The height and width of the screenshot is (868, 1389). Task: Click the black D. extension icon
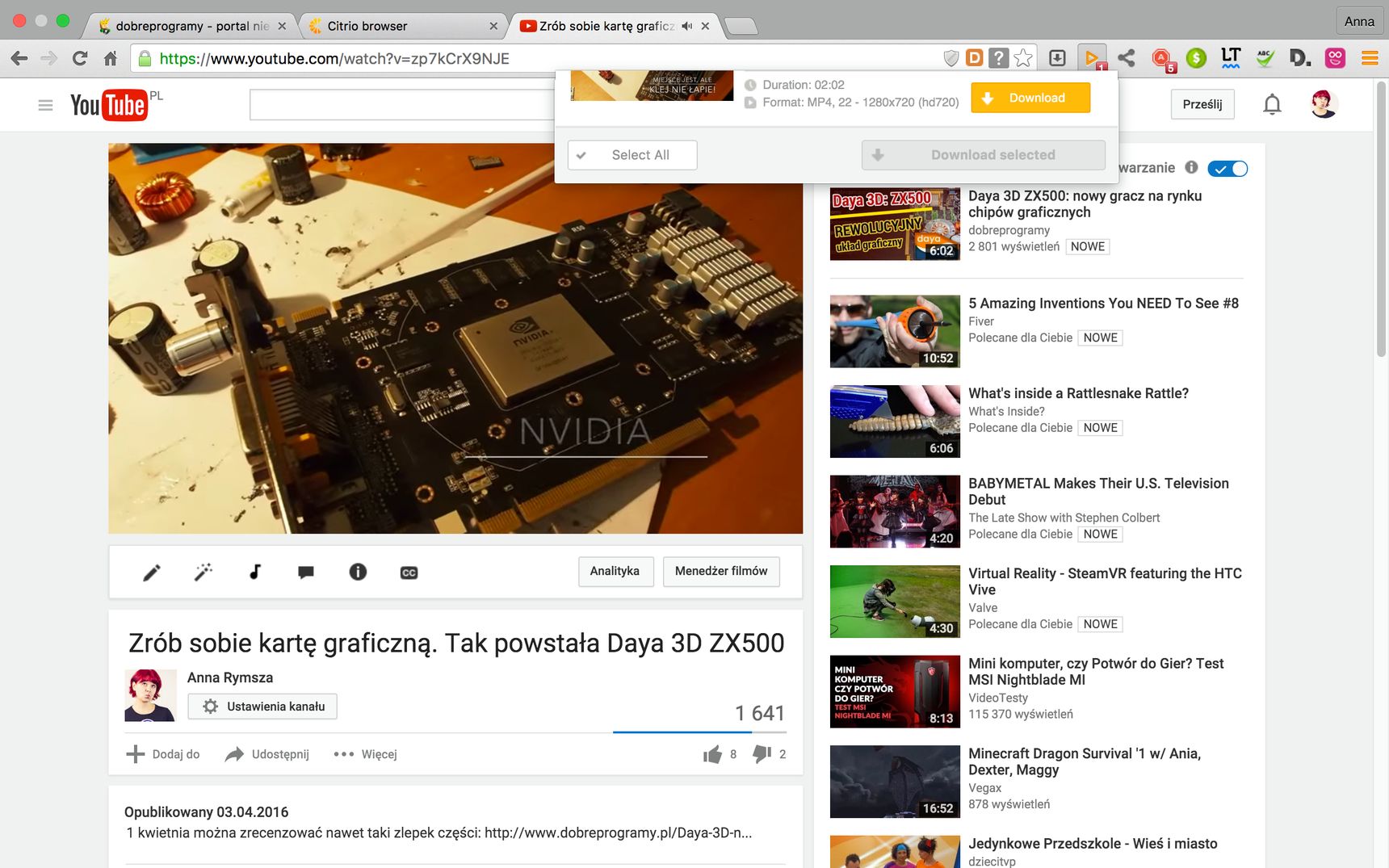(x=1300, y=58)
